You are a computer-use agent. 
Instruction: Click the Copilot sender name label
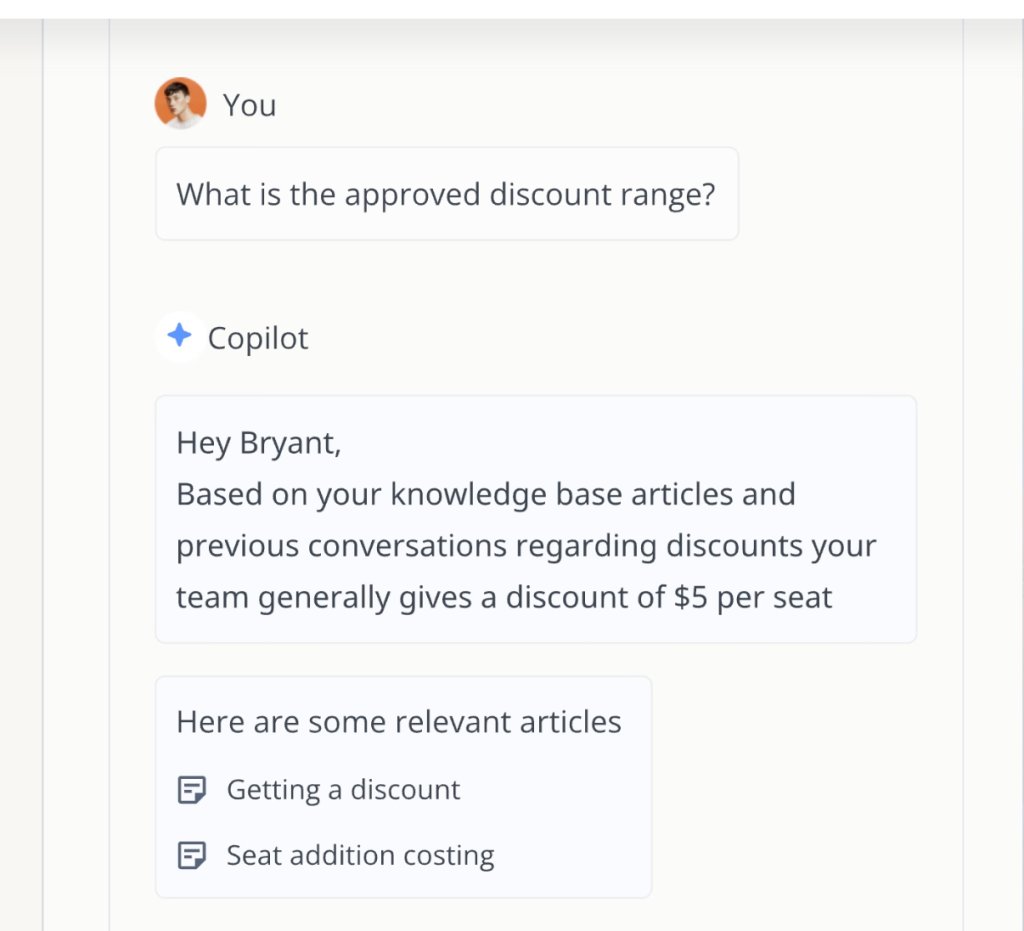(257, 338)
